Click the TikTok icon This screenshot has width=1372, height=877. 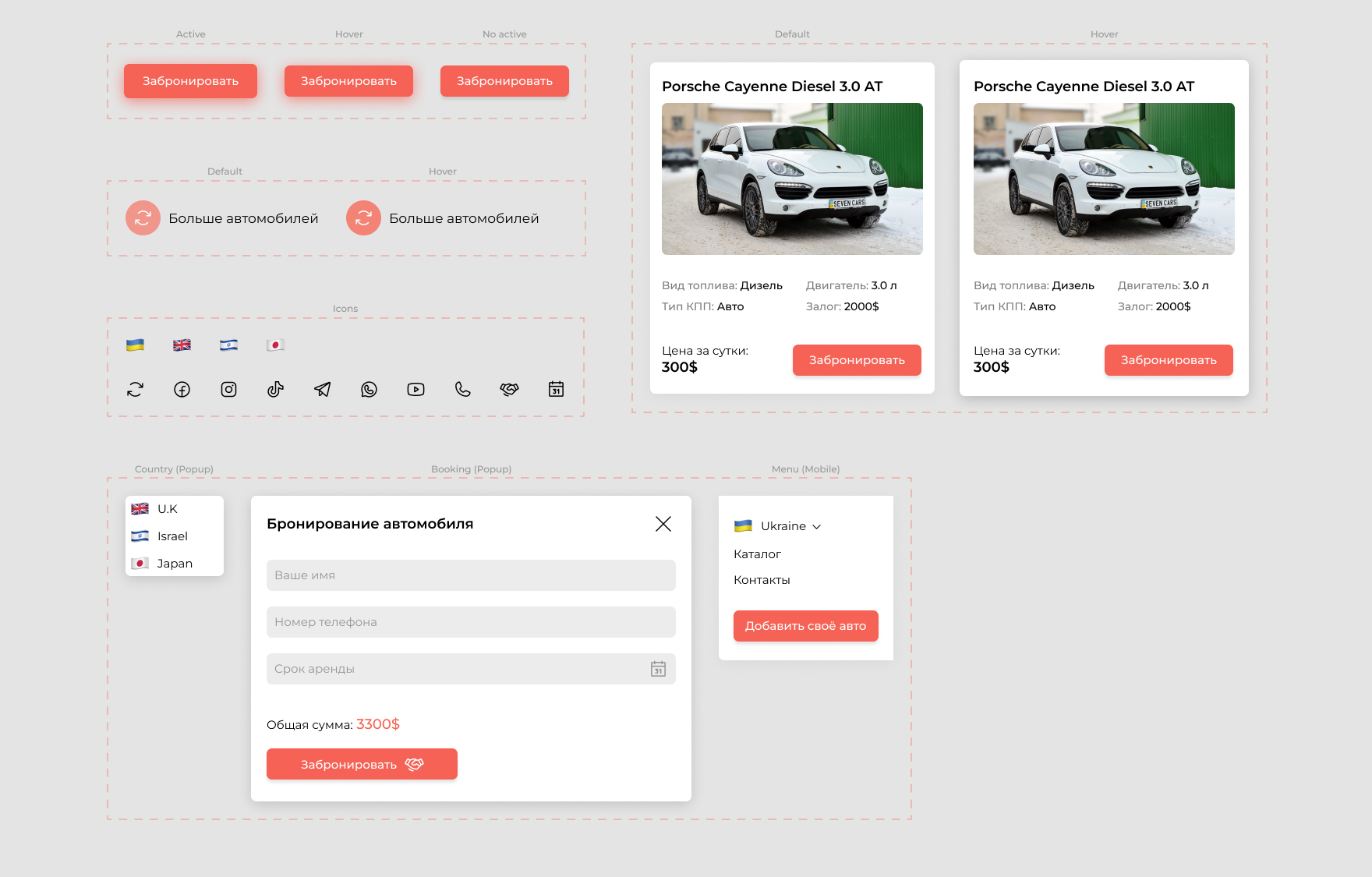pyautogui.click(x=275, y=389)
